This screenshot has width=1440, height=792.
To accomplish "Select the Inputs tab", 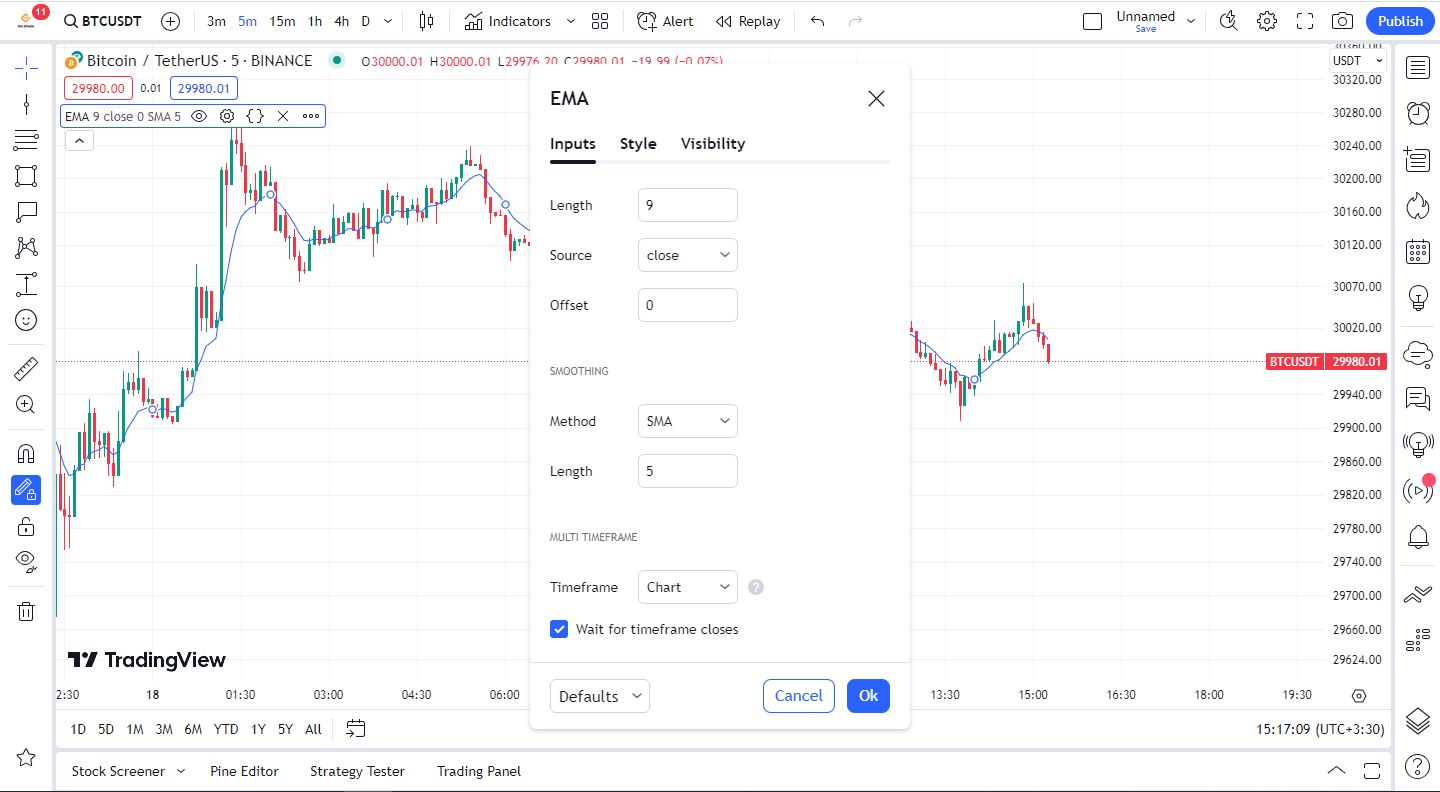I will point(573,144).
